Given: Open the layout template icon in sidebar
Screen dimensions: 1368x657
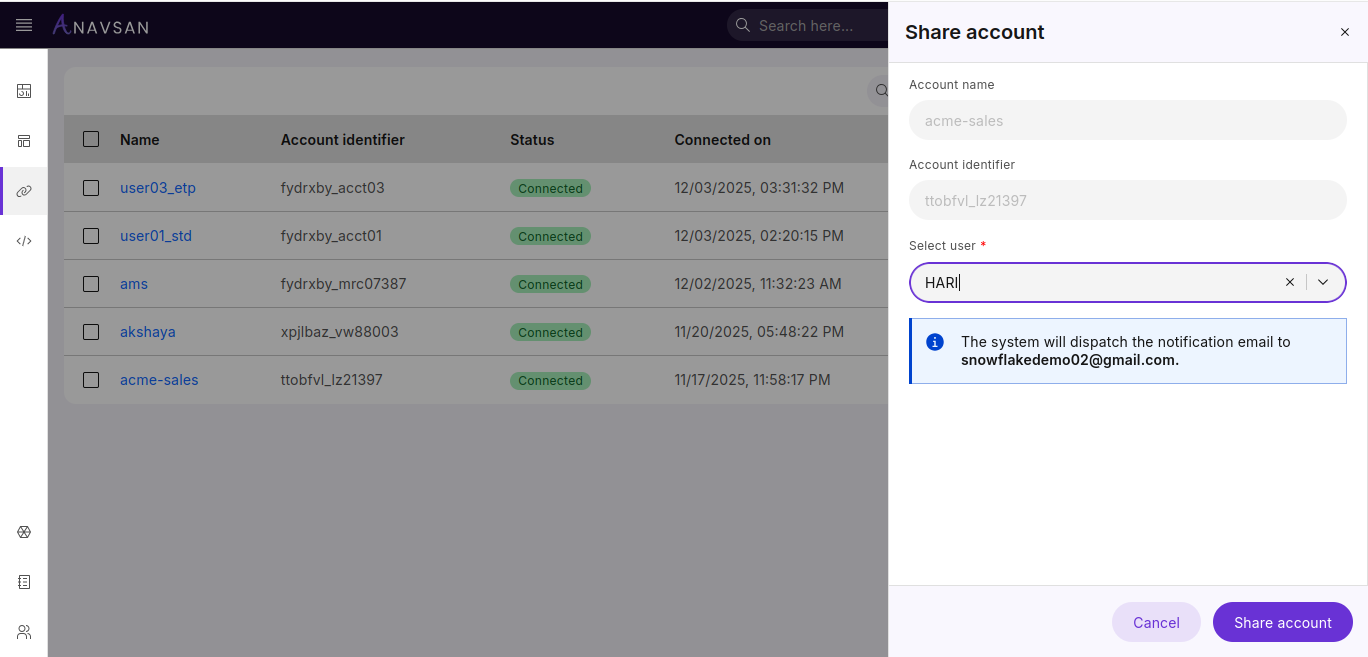Looking at the screenshot, I should [x=24, y=141].
